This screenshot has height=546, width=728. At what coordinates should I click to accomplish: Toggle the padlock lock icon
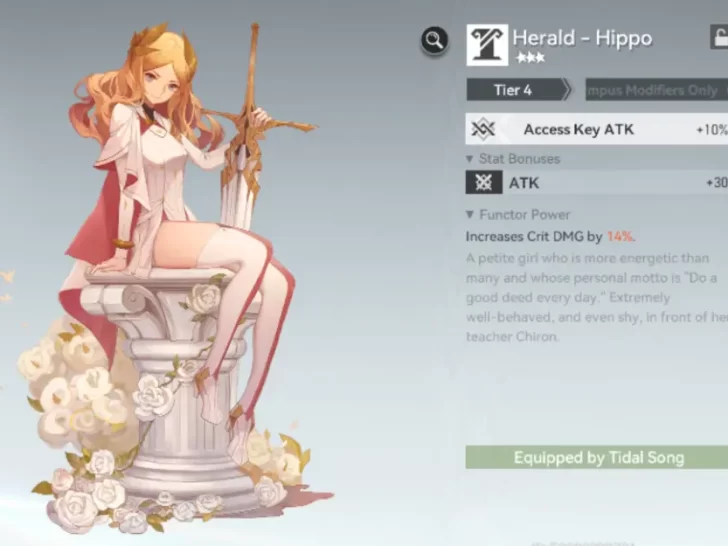(719, 37)
